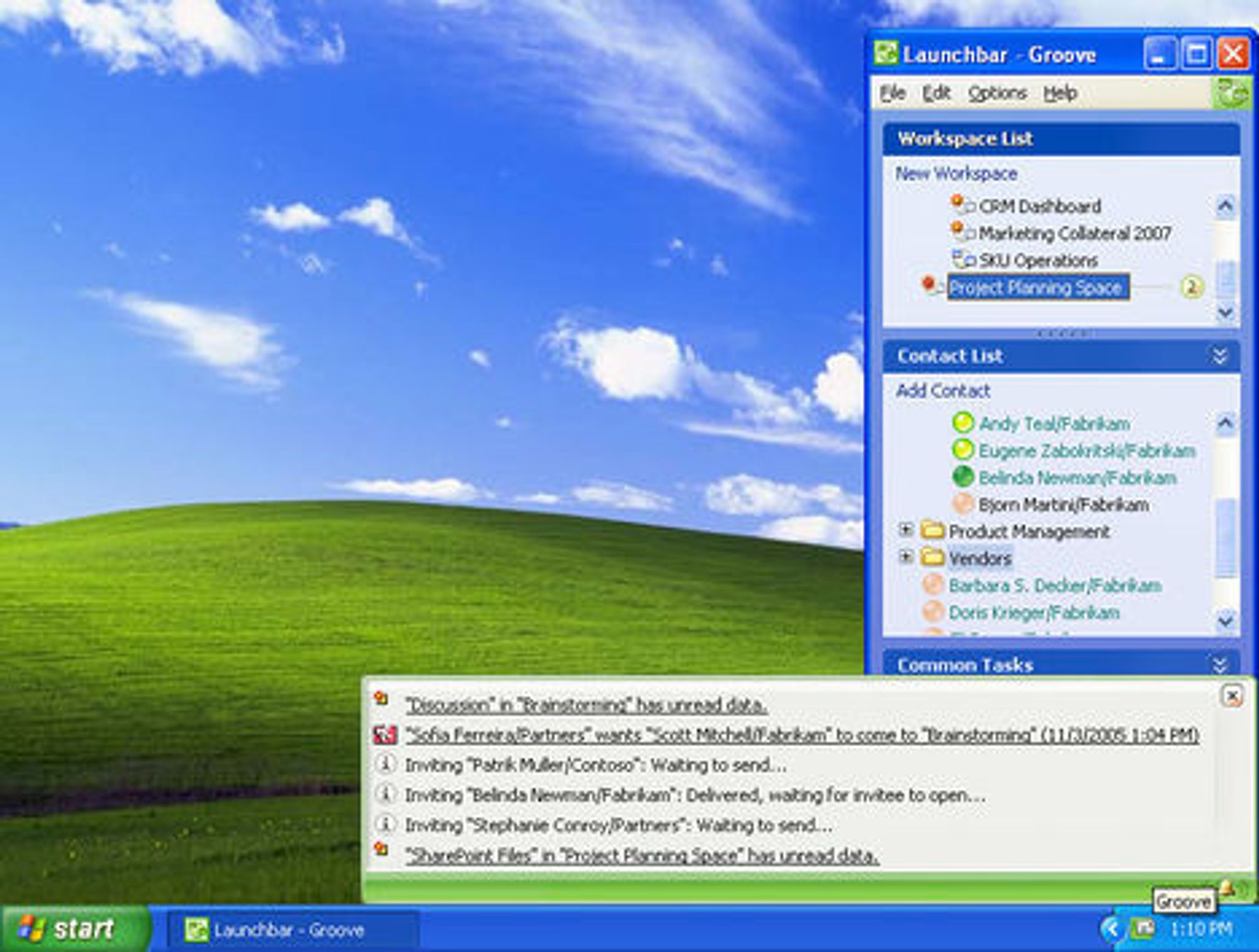Click the Workspace List panel header
Screen dimensions: 1259x952
(x=1061, y=138)
